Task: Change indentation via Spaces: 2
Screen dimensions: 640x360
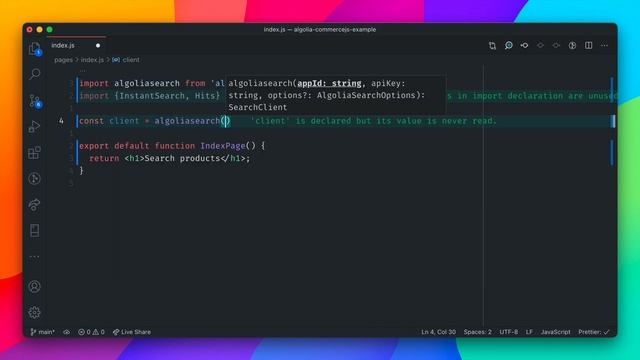Action: [x=478, y=332]
